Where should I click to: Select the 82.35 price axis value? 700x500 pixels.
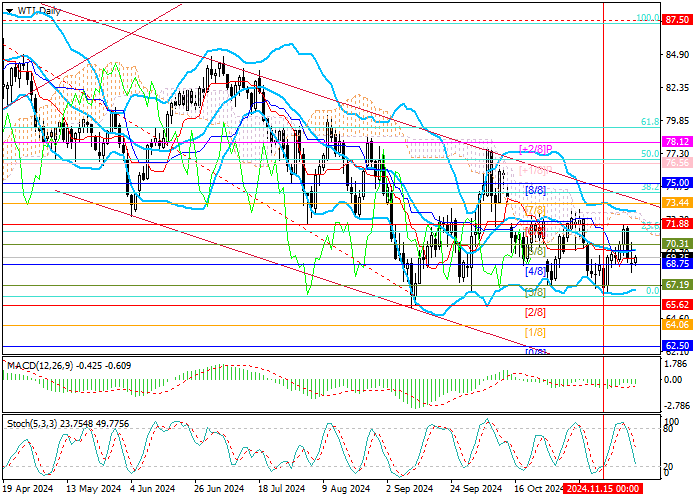click(x=677, y=88)
